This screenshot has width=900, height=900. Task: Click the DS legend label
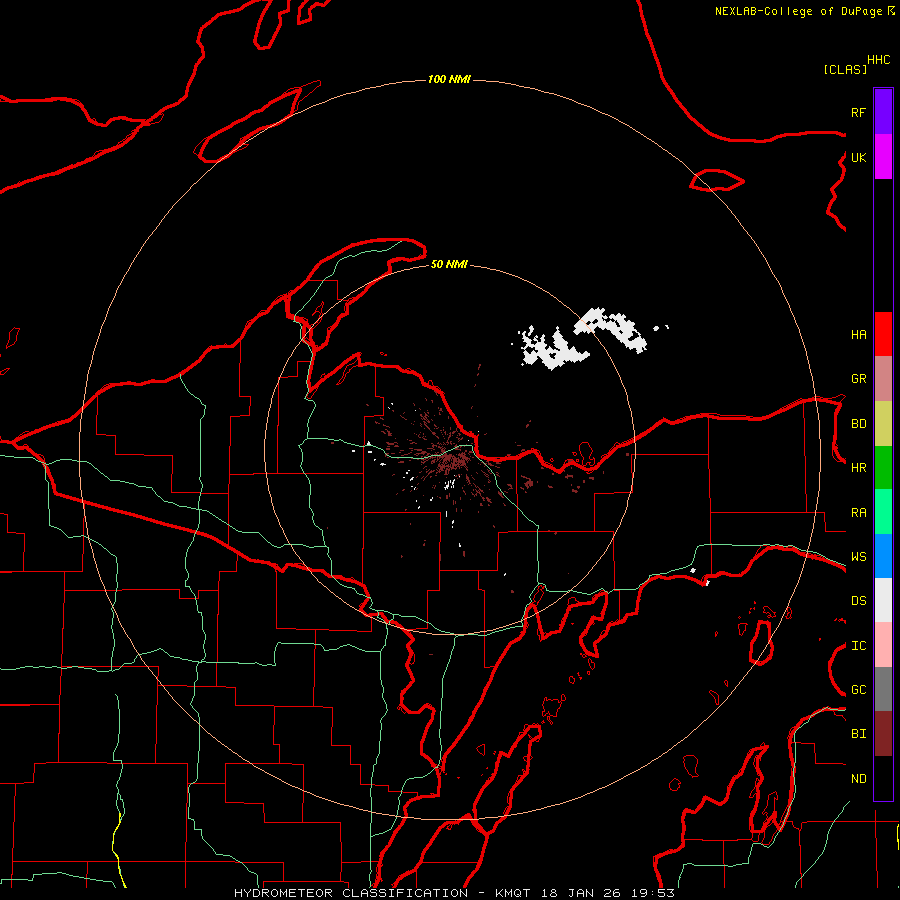[858, 600]
